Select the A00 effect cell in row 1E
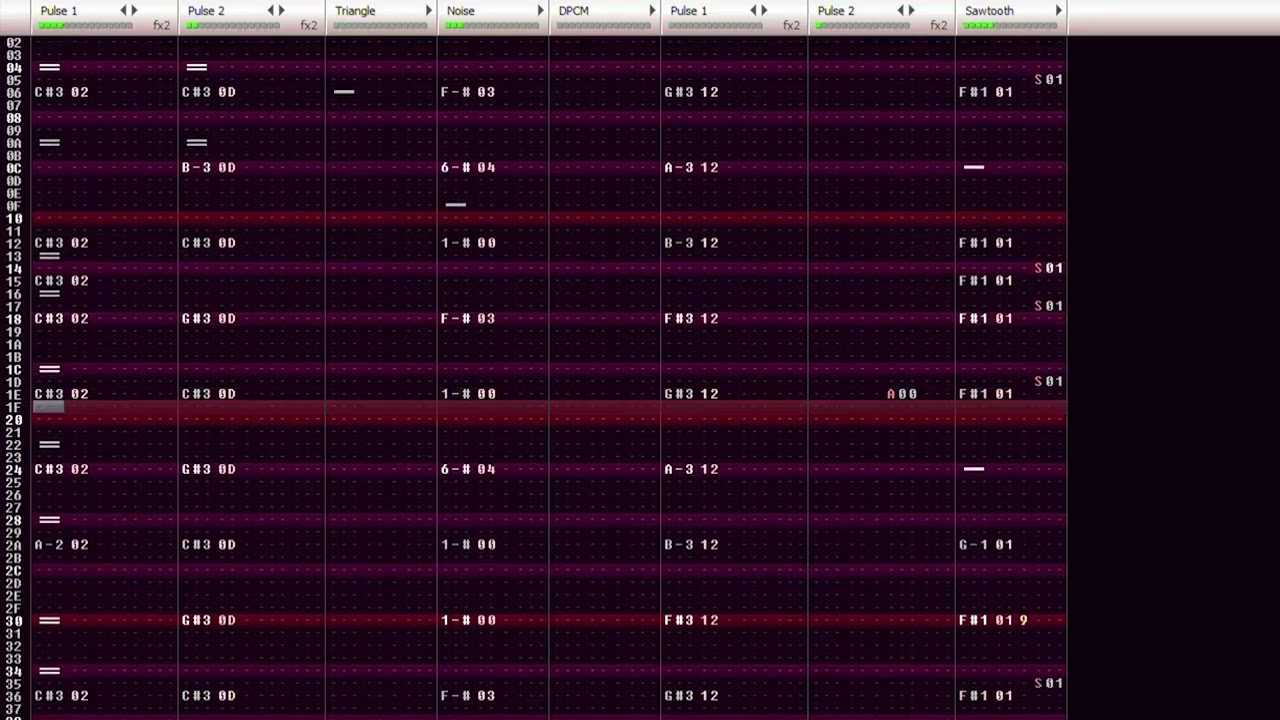1280x720 pixels. (x=902, y=394)
